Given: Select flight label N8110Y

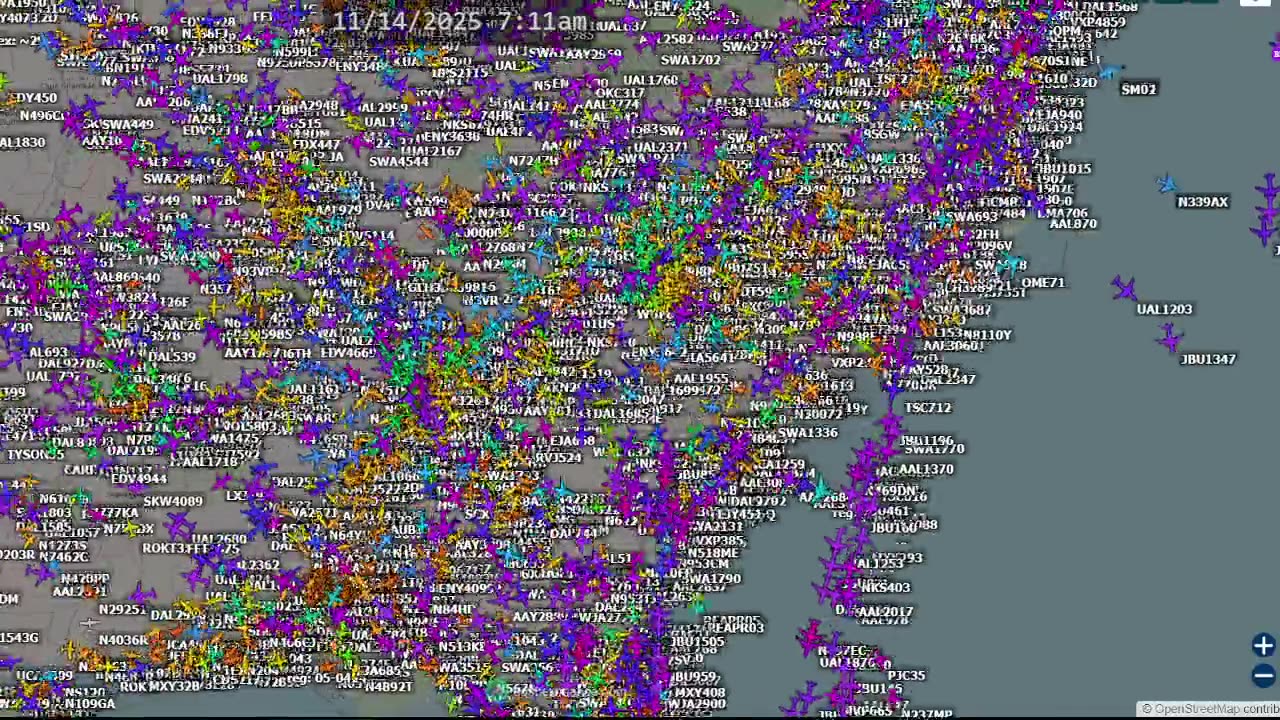Looking at the screenshot, I should pos(987,335).
